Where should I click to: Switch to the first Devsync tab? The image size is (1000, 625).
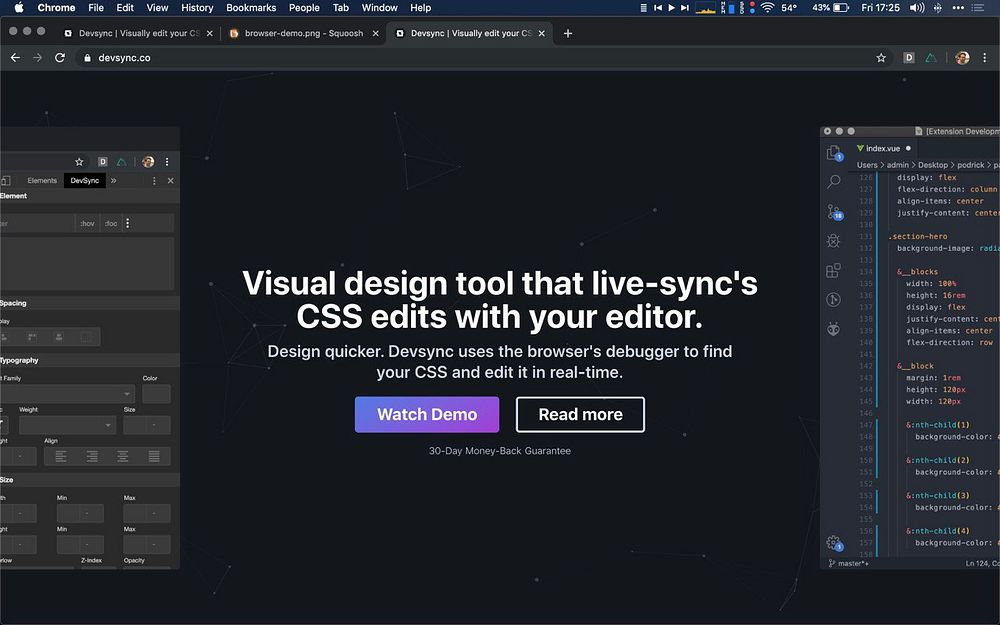[x=138, y=33]
